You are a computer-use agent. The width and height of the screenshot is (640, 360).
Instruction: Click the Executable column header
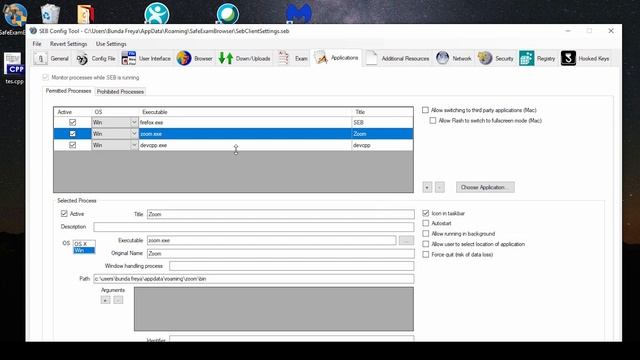(x=245, y=111)
